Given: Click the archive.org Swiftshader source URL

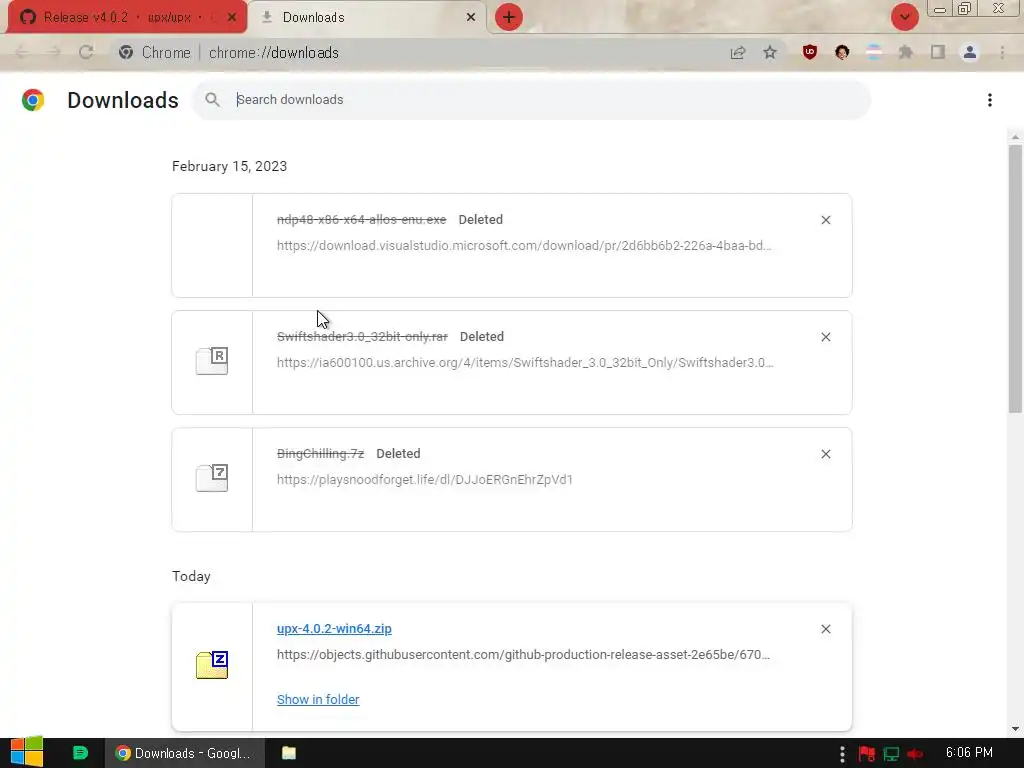Looking at the screenshot, I should pyautogui.click(x=525, y=362).
